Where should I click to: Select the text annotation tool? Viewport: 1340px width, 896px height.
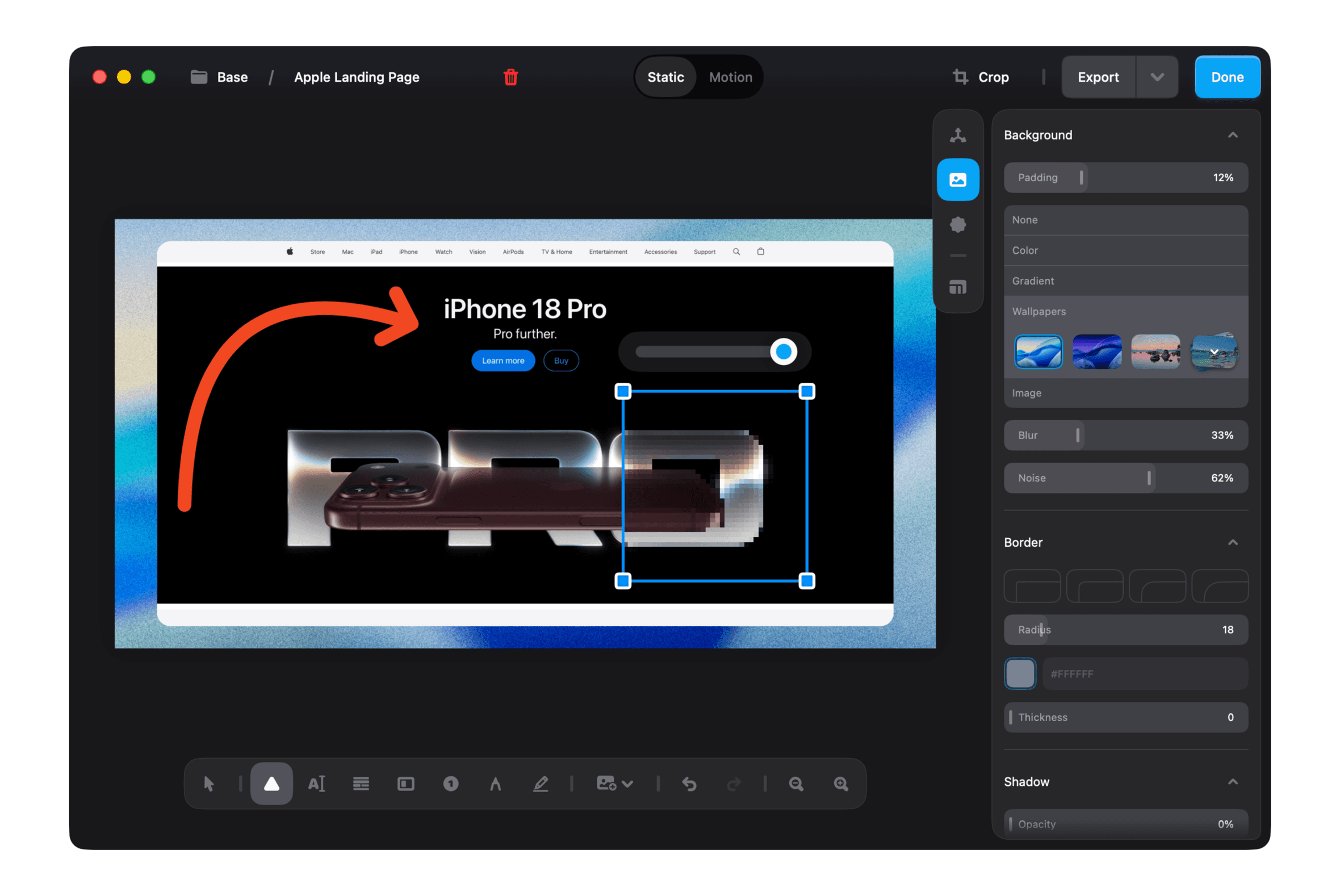(316, 784)
